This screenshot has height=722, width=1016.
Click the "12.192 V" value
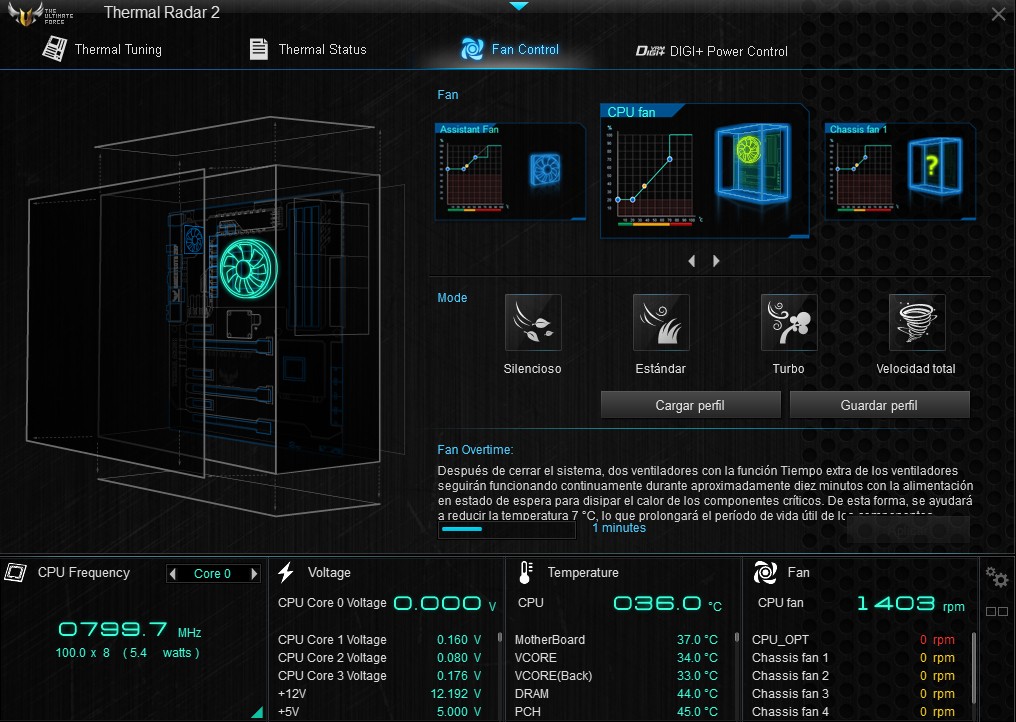tap(456, 694)
